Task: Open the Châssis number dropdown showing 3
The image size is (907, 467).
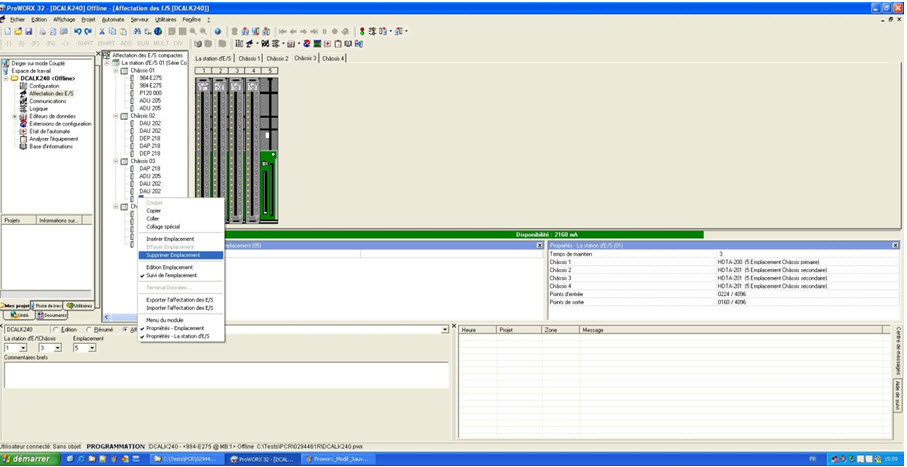Action: pyautogui.click(x=57, y=348)
